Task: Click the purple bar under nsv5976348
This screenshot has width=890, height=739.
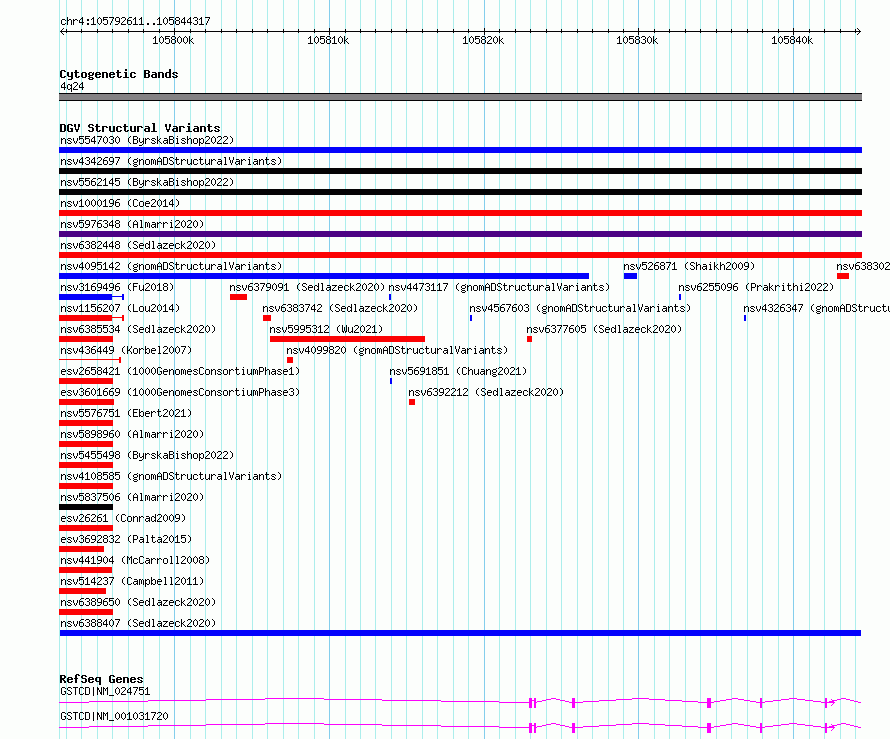Action: point(460,234)
